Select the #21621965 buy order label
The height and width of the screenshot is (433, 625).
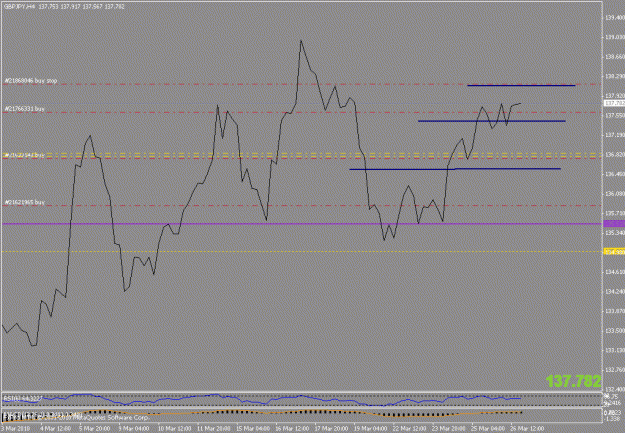[24, 202]
